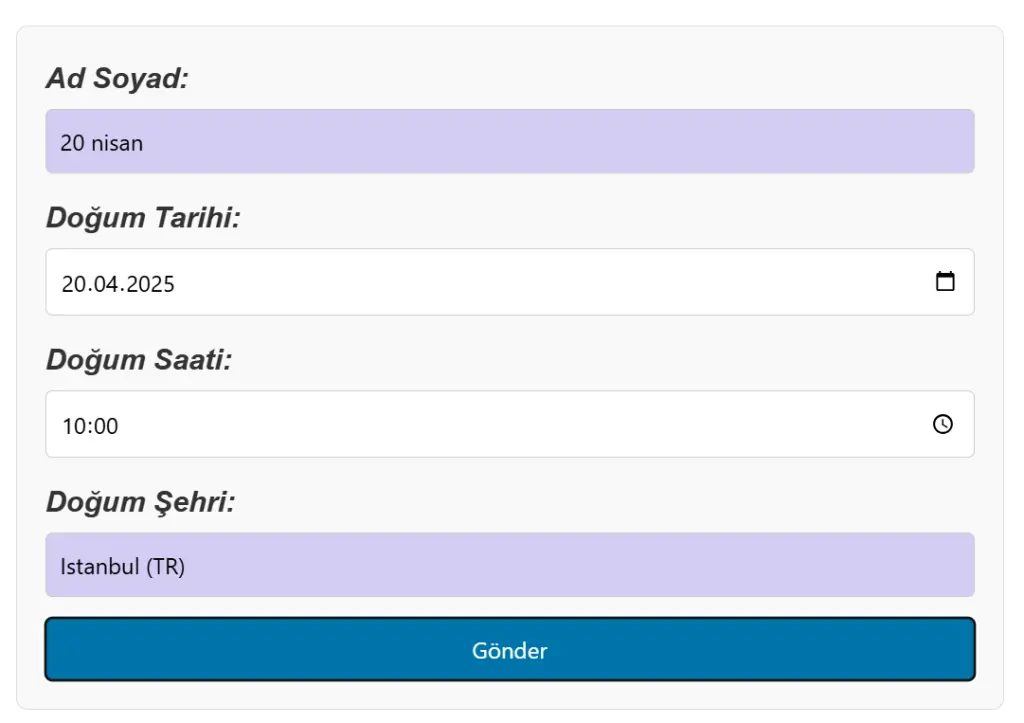Click the "Doğum Saati:" label

pos(139,360)
